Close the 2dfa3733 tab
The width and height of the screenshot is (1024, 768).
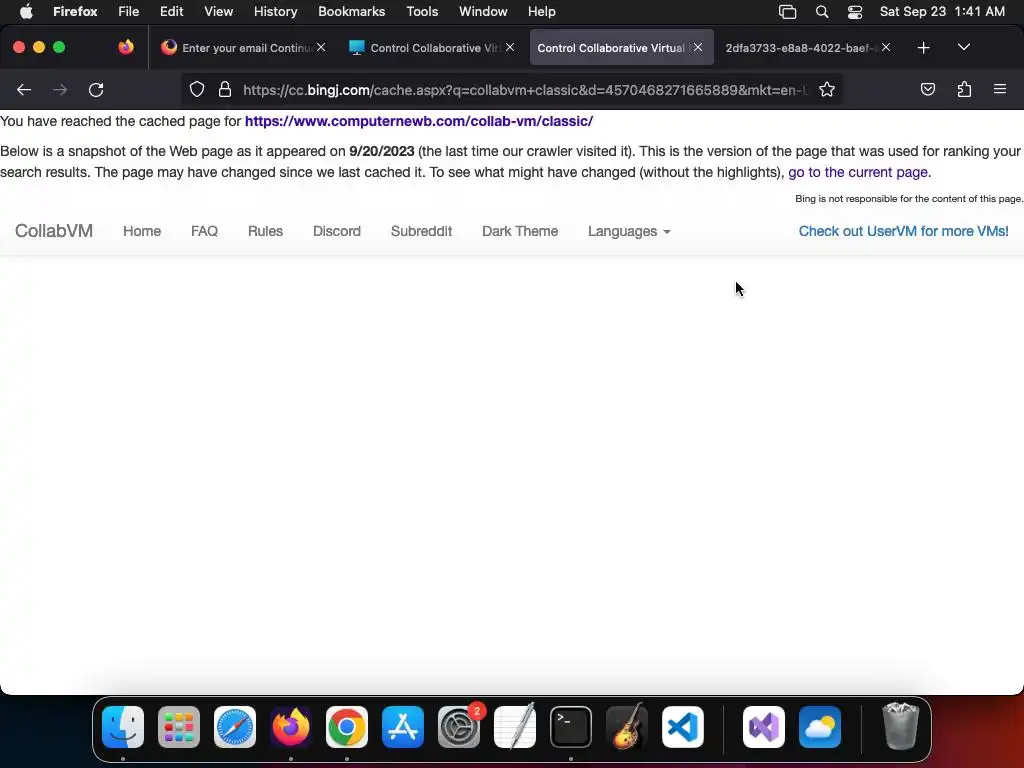pos(886,47)
